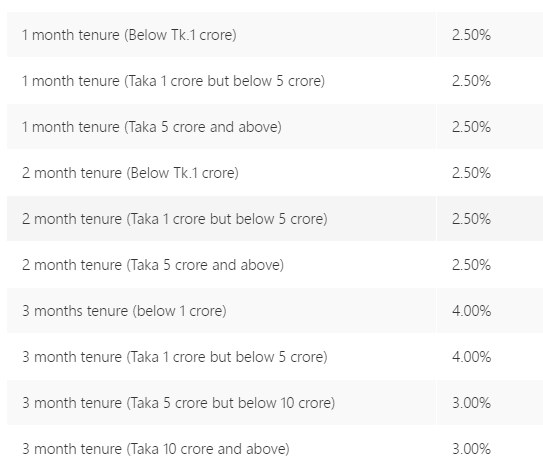
Task: Click '2 month tenure (Below Tk.1 crore)' text
Action: (130, 173)
